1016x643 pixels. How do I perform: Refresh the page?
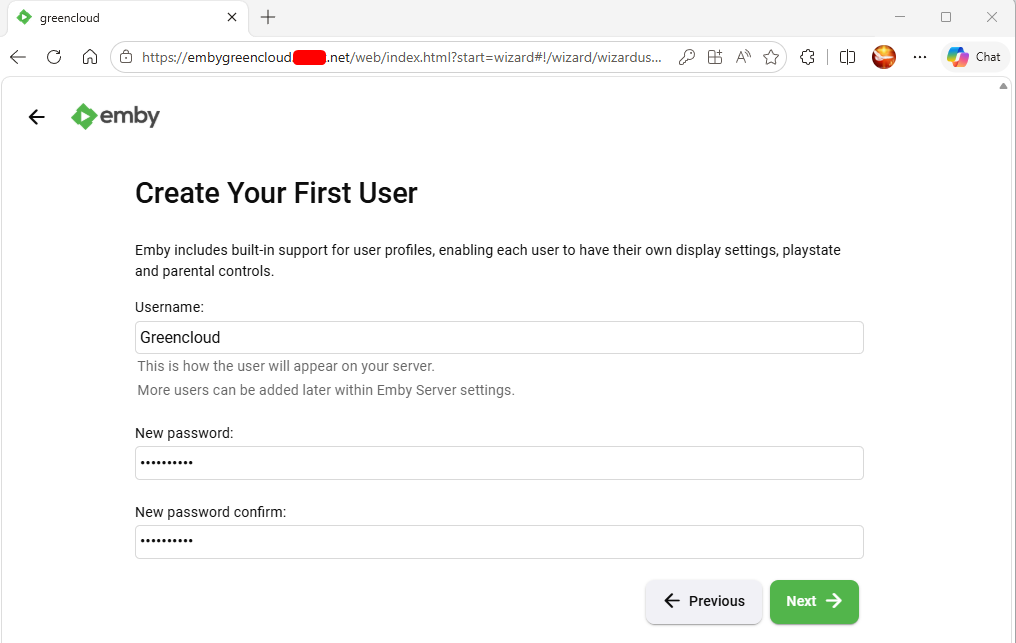coord(54,57)
